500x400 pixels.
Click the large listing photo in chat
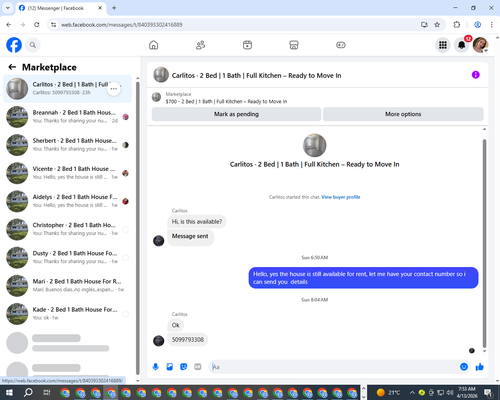(314, 145)
